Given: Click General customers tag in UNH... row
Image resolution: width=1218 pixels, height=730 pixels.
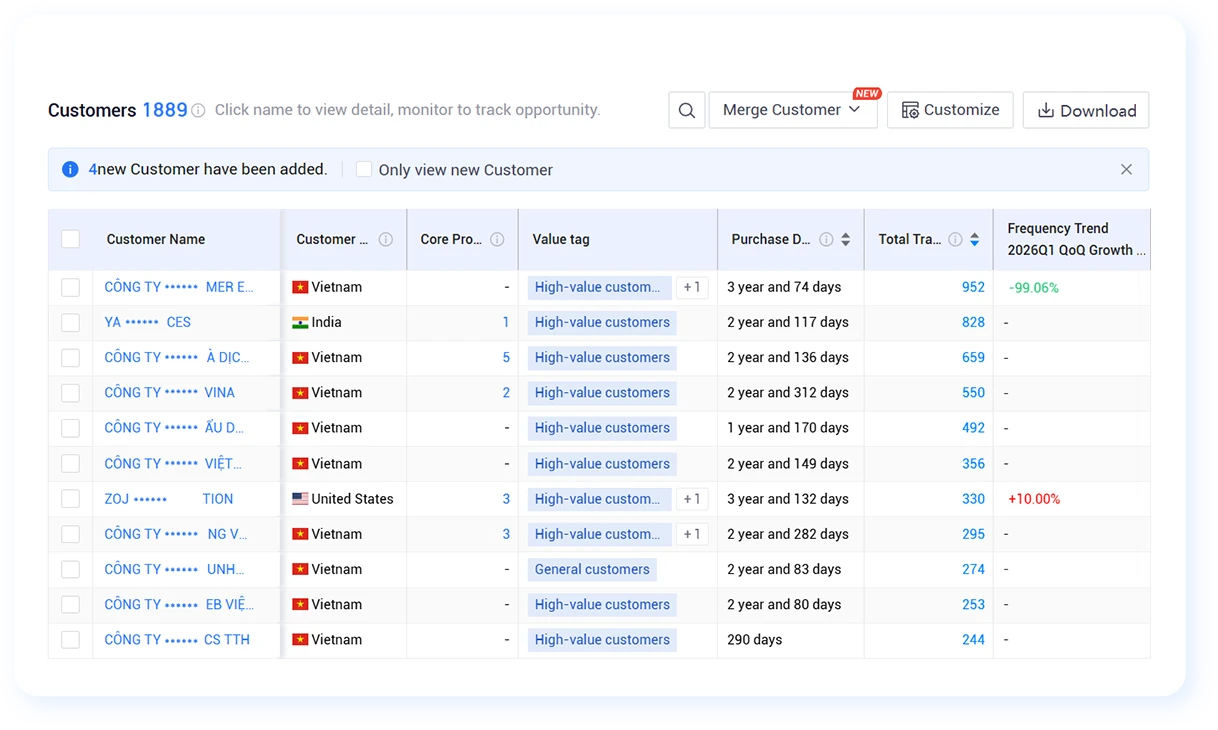Looking at the screenshot, I should pyautogui.click(x=592, y=569).
